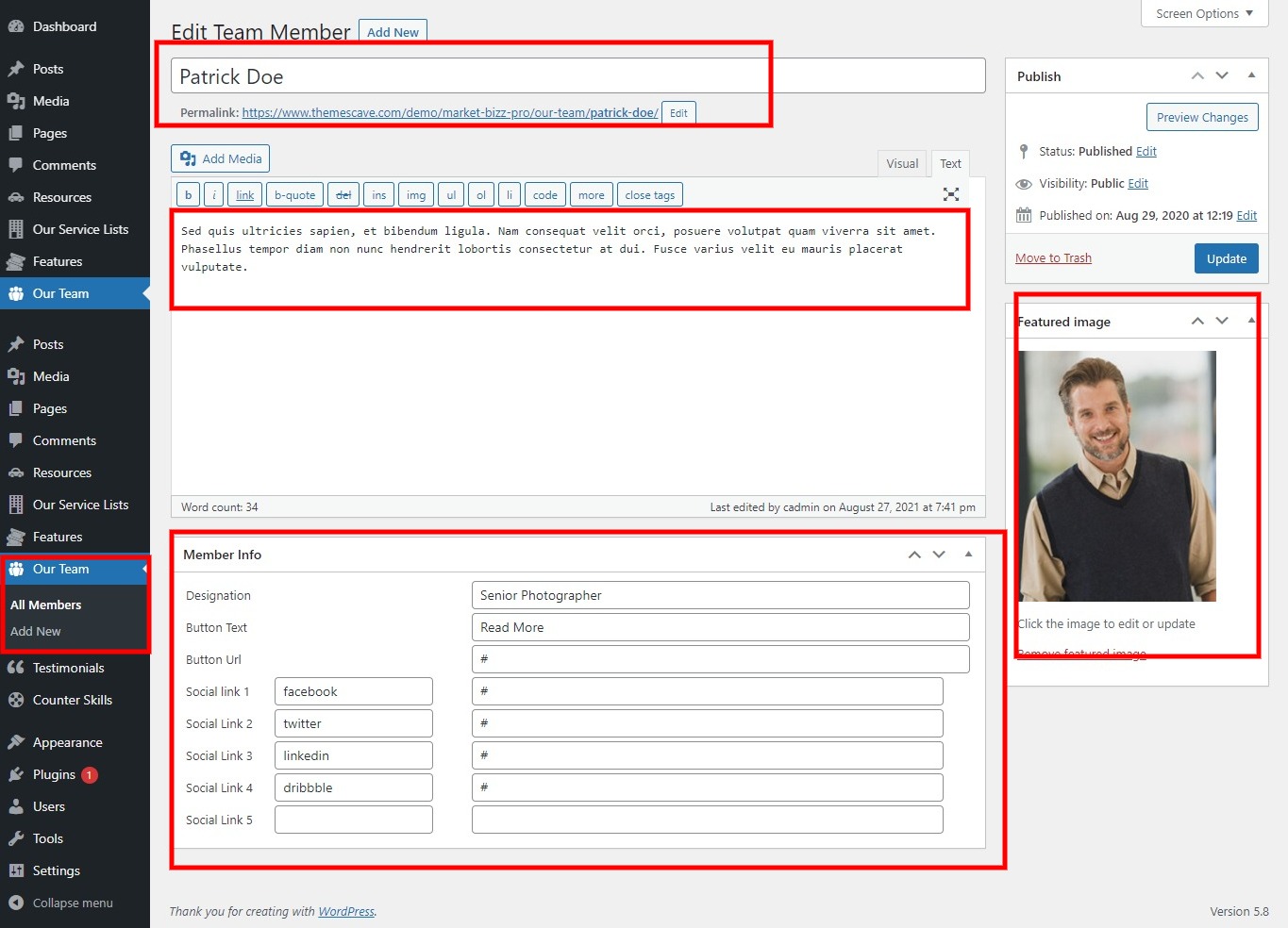Insert unordered list with ul button
Viewport: 1288px width, 928px height.
pos(451,194)
